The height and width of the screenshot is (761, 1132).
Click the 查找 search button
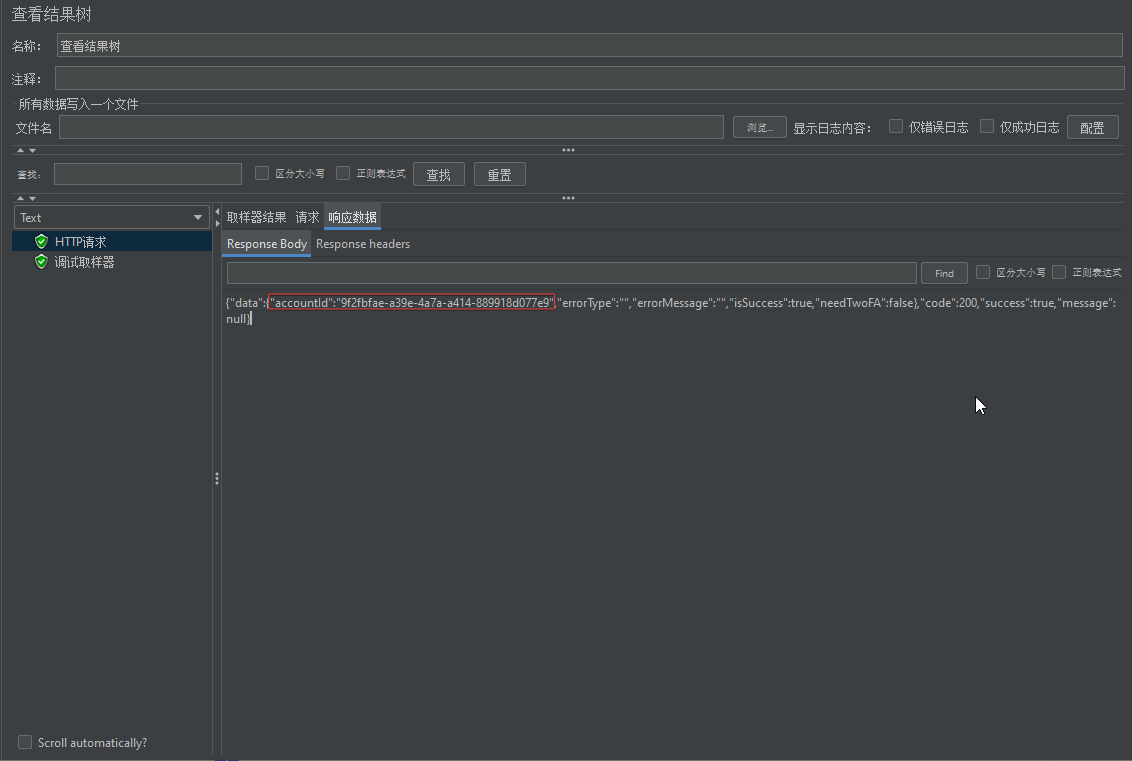pyautogui.click(x=439, y=175)
